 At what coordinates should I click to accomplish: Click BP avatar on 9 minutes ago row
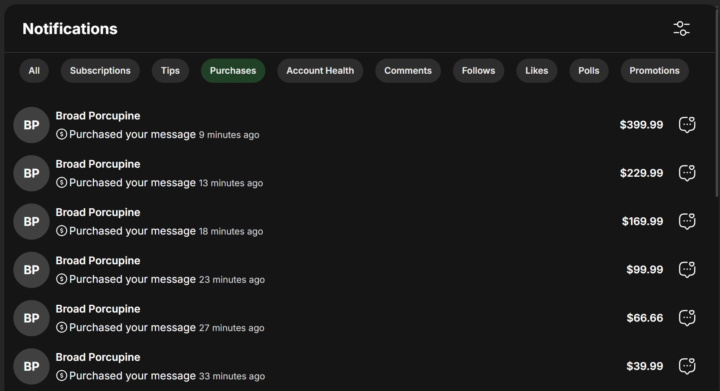point(31,125)
